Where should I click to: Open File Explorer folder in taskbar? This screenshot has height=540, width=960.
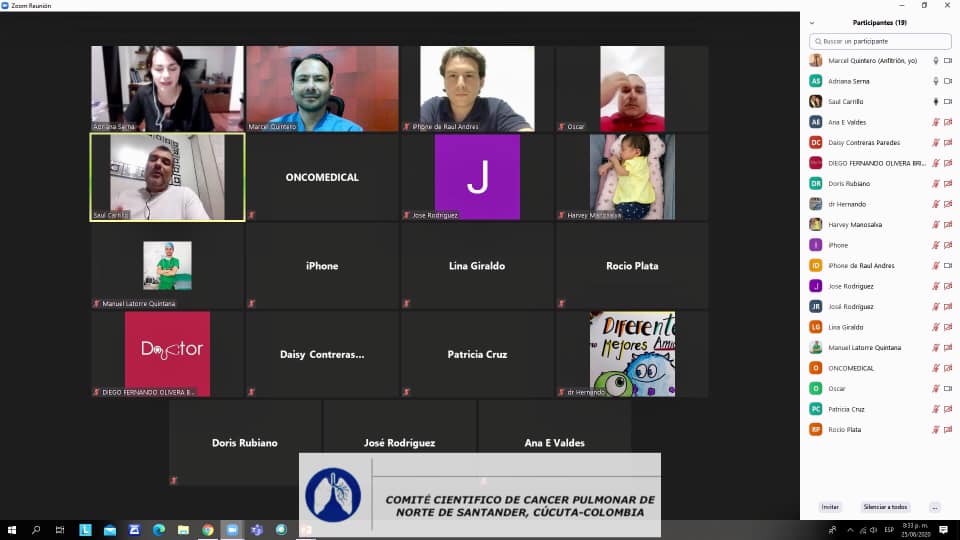tap(183, 530)
